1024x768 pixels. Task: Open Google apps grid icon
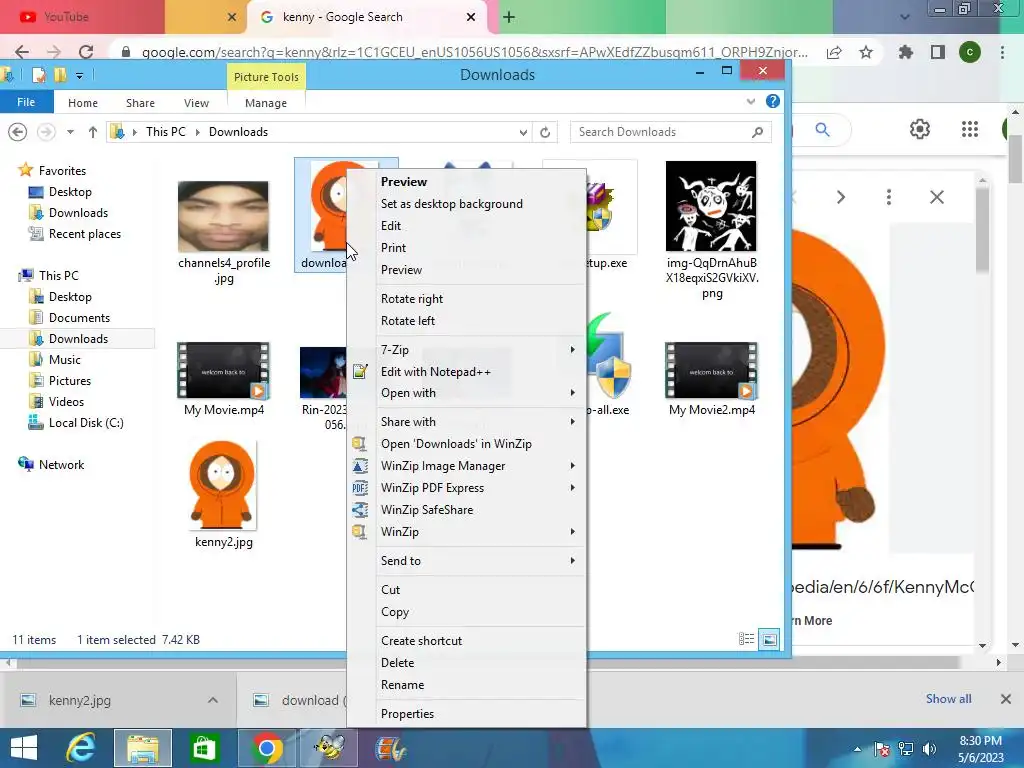(970, 129)
